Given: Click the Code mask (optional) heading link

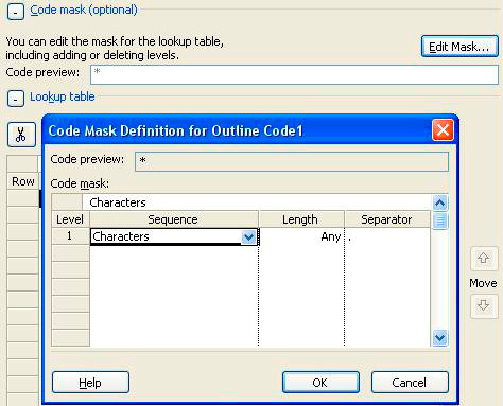Looking at the screenshot, I should point(84,10).
